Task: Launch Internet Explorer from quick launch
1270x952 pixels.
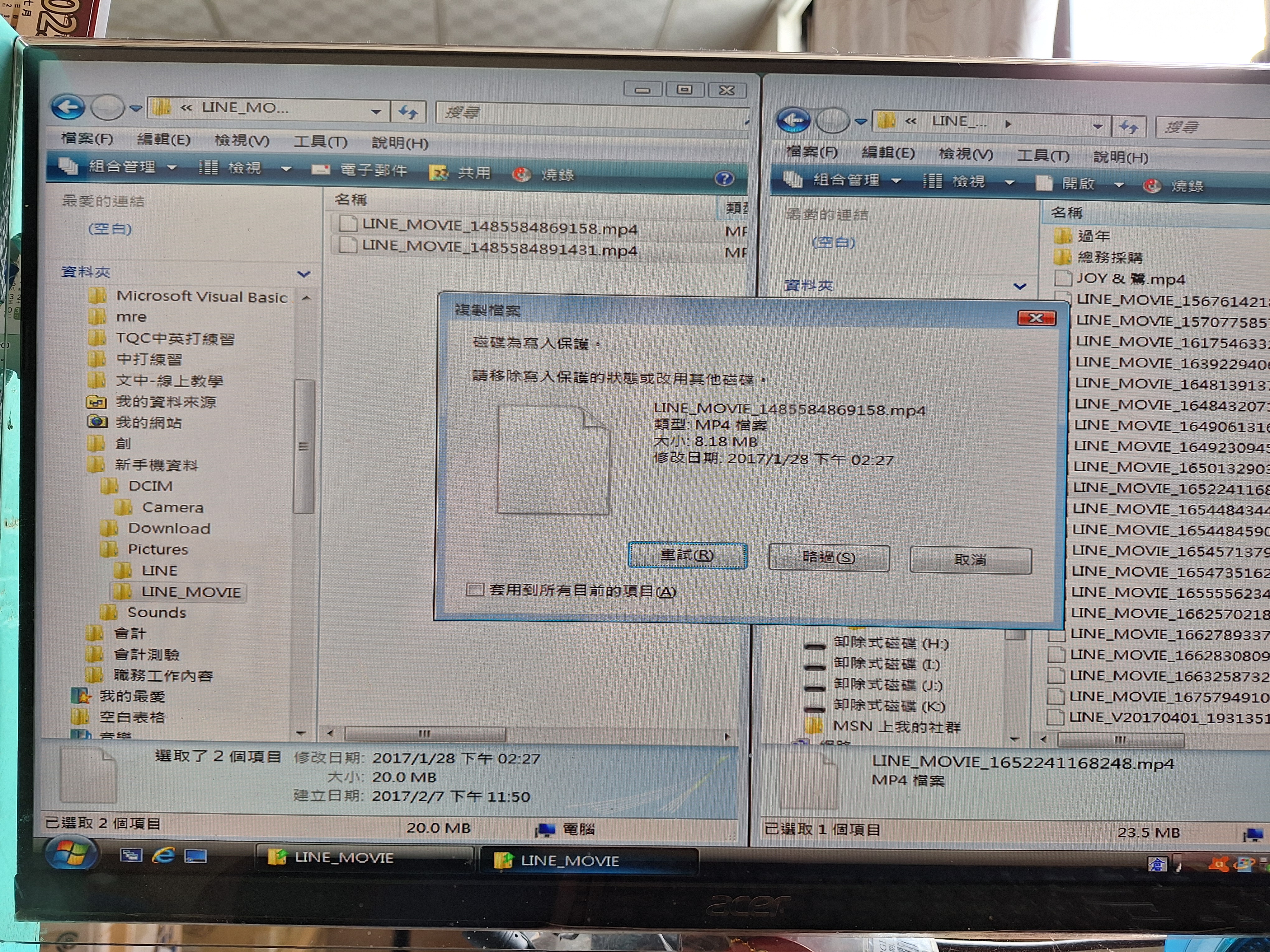Action: (x=163, y=856)
